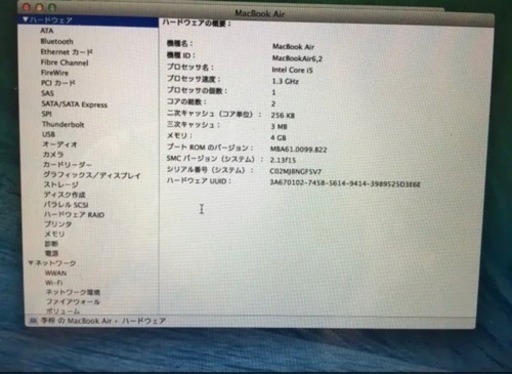The height and width of the screenshot is (374, 512).
Task: Select 診断 in sidebar
Action: 52,244
